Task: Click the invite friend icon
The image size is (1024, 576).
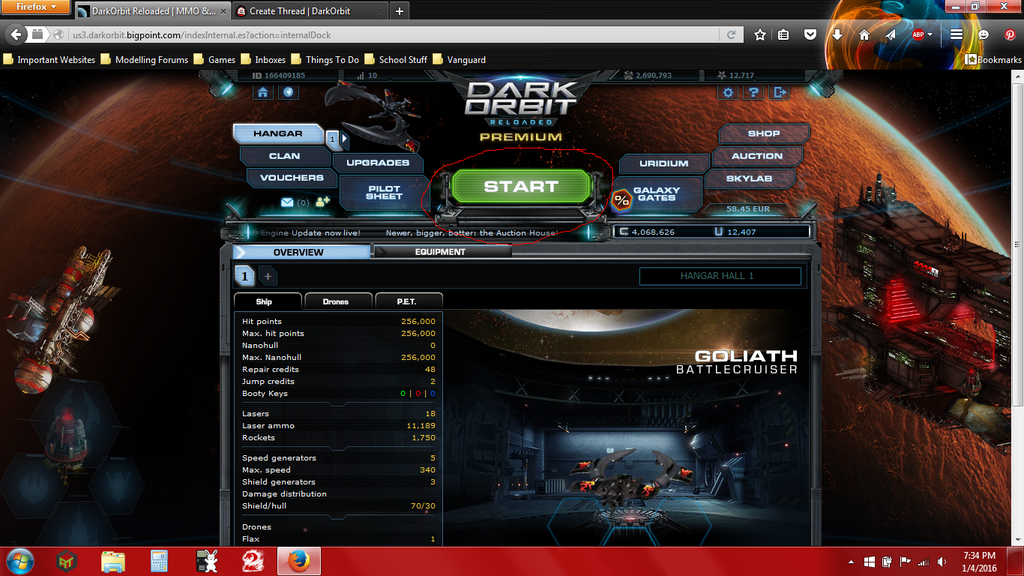Action: tap(322, 203)
